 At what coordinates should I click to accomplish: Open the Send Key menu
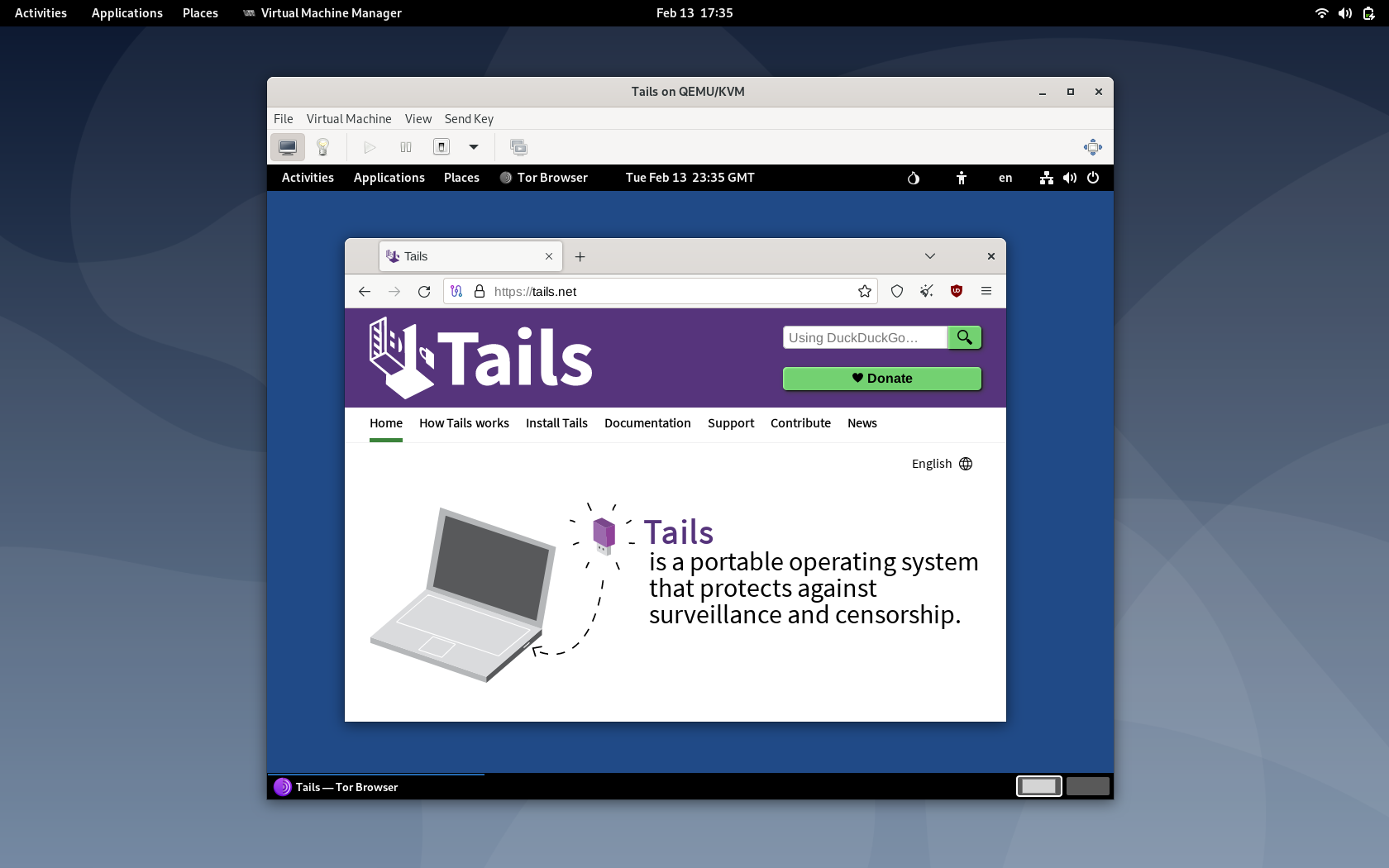(x=469, y=119)
